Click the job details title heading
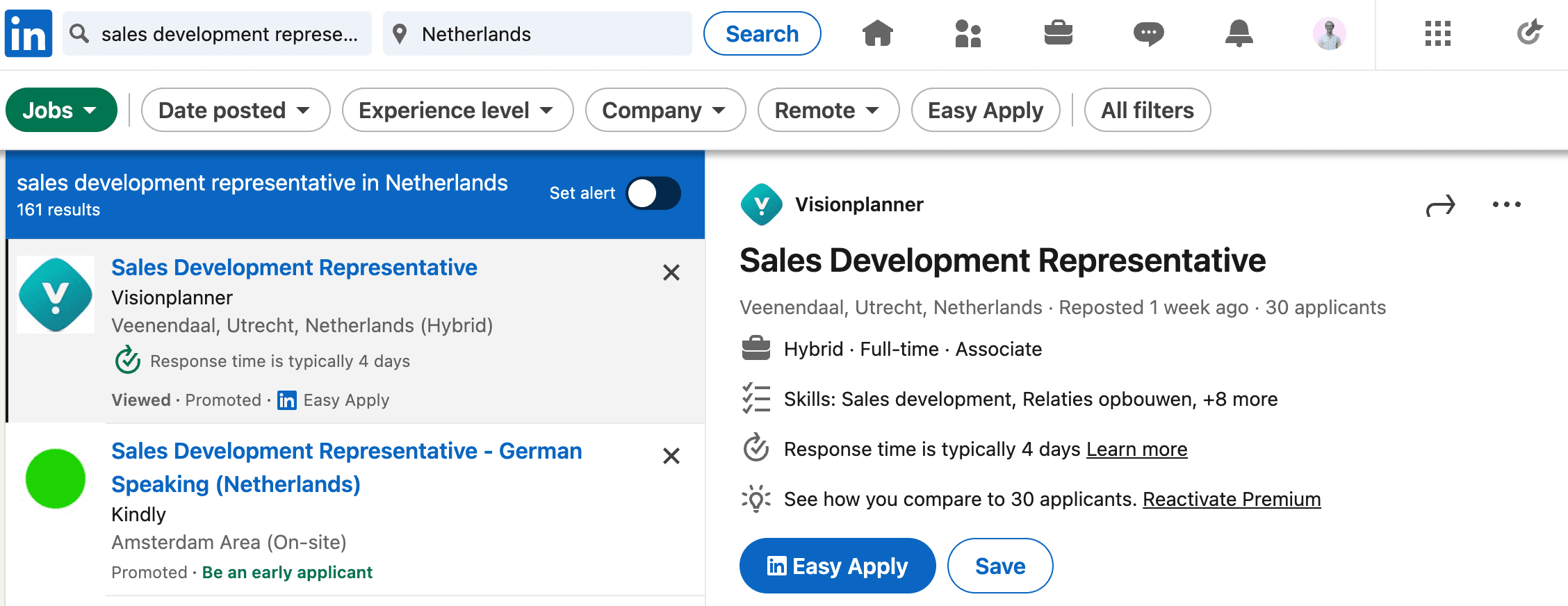 (1002, 261)
